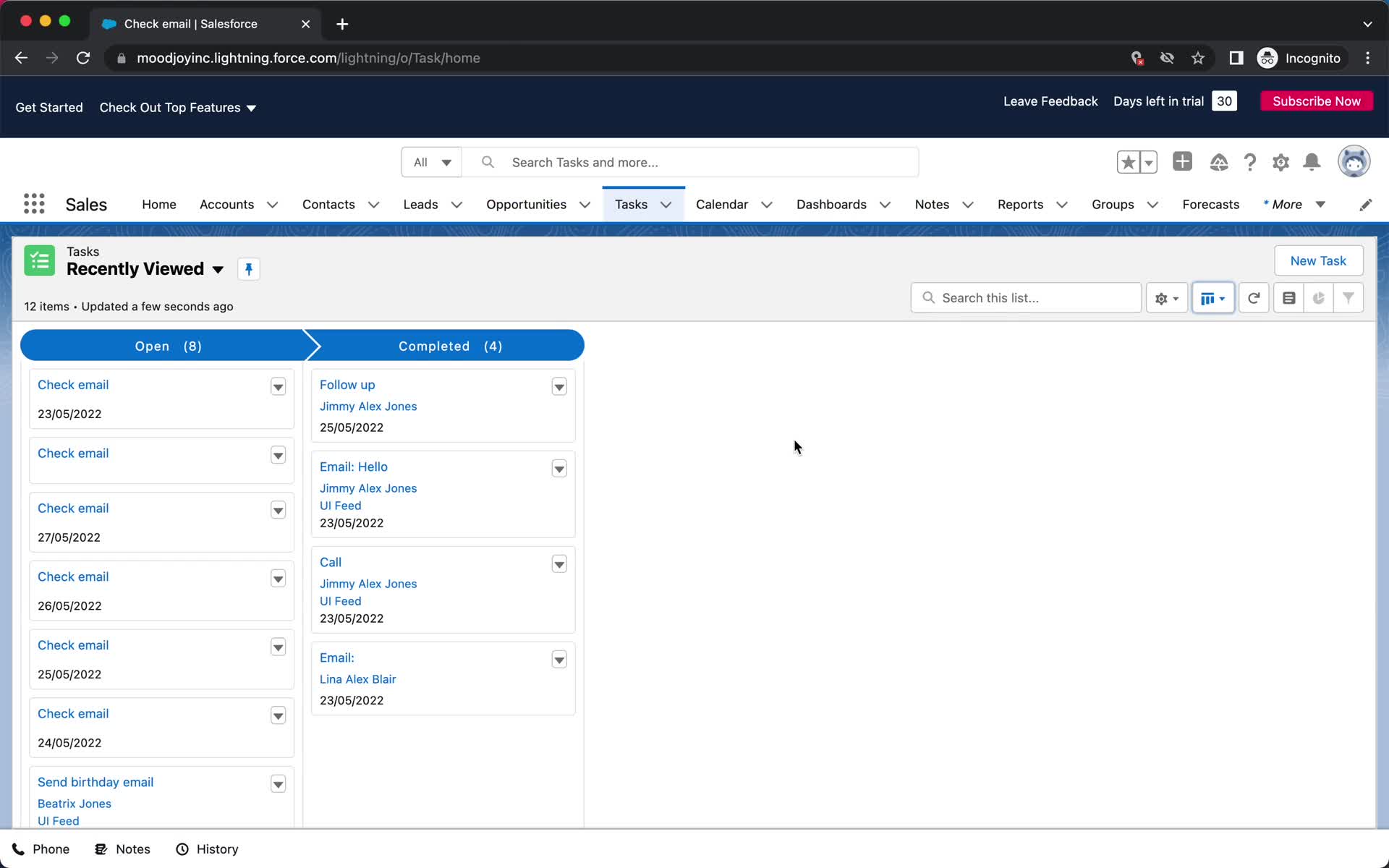Viewport: 1389px width, 868px height.
Task: Bookmark this page with star icon
Action: pyautogui.click(x=1198, y=58)
